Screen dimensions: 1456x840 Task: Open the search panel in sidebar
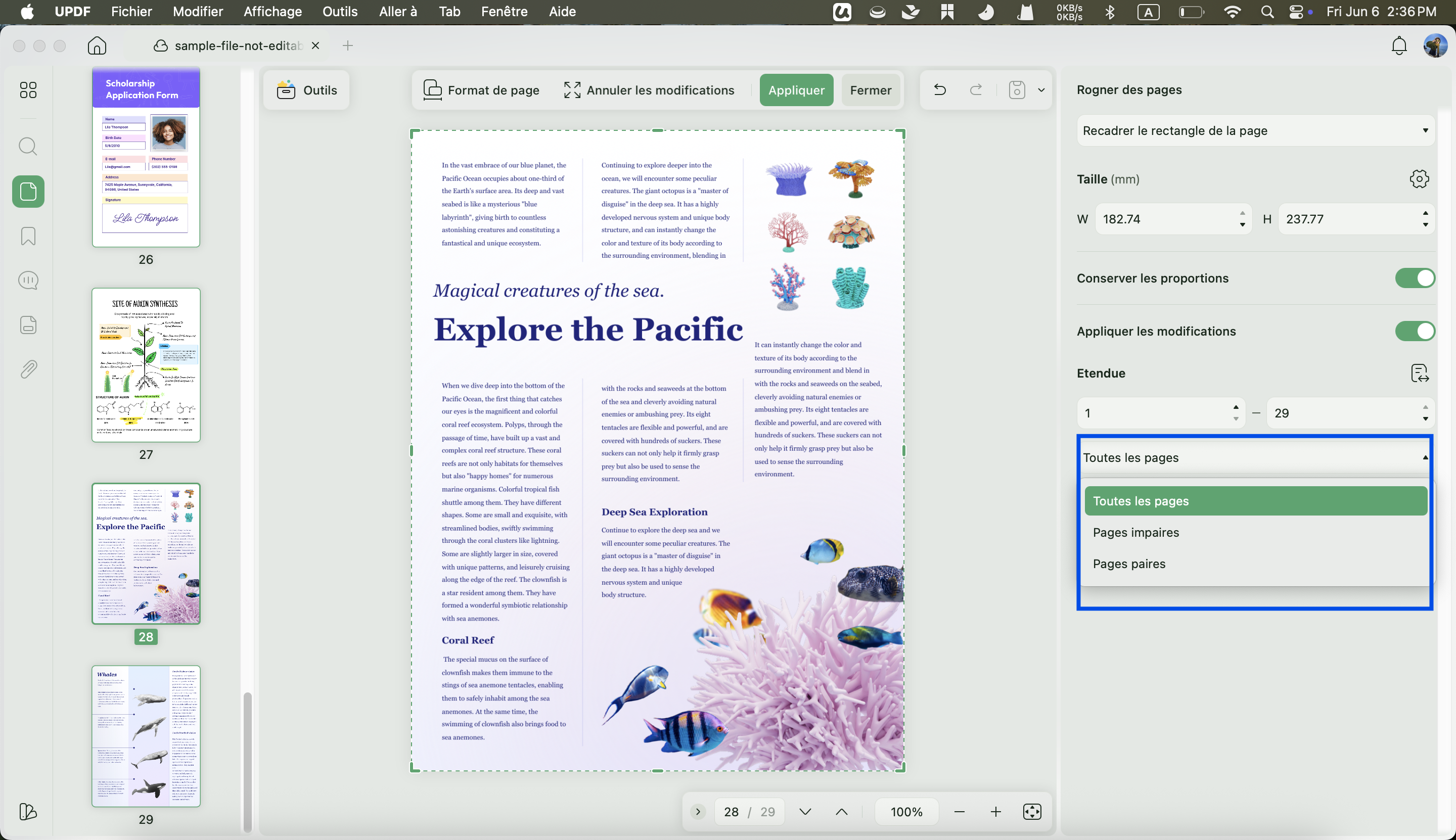click(x=28, y=146)
